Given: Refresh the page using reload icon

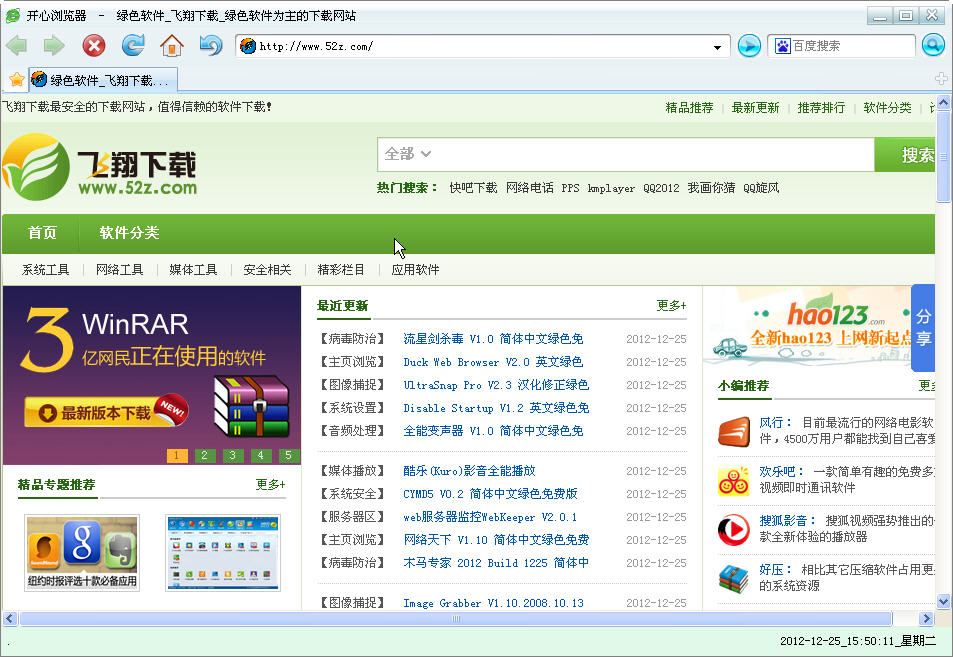Looking at the screenshot, I should point(133,45).
